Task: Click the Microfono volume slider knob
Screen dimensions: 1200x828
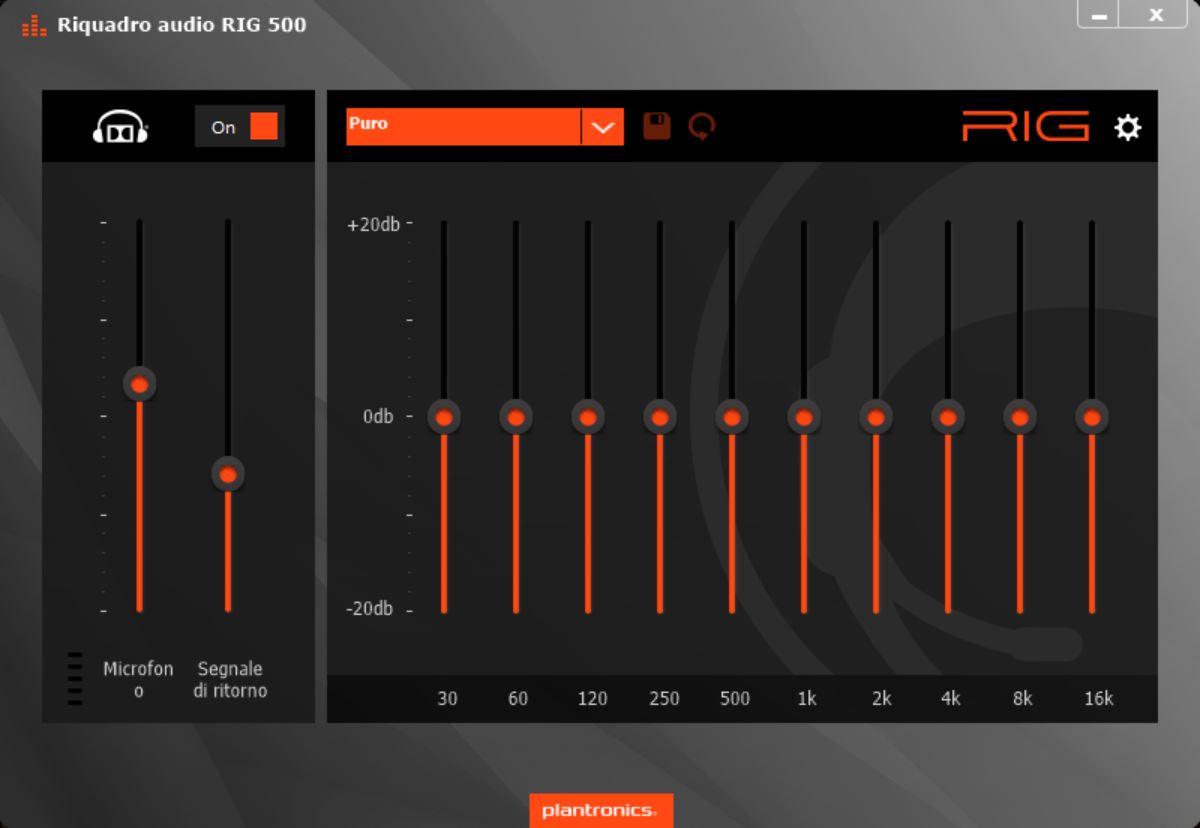Action: pos(140,384)
